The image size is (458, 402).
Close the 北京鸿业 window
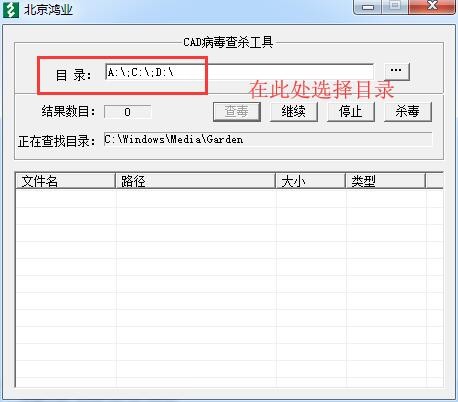point(432,6)
